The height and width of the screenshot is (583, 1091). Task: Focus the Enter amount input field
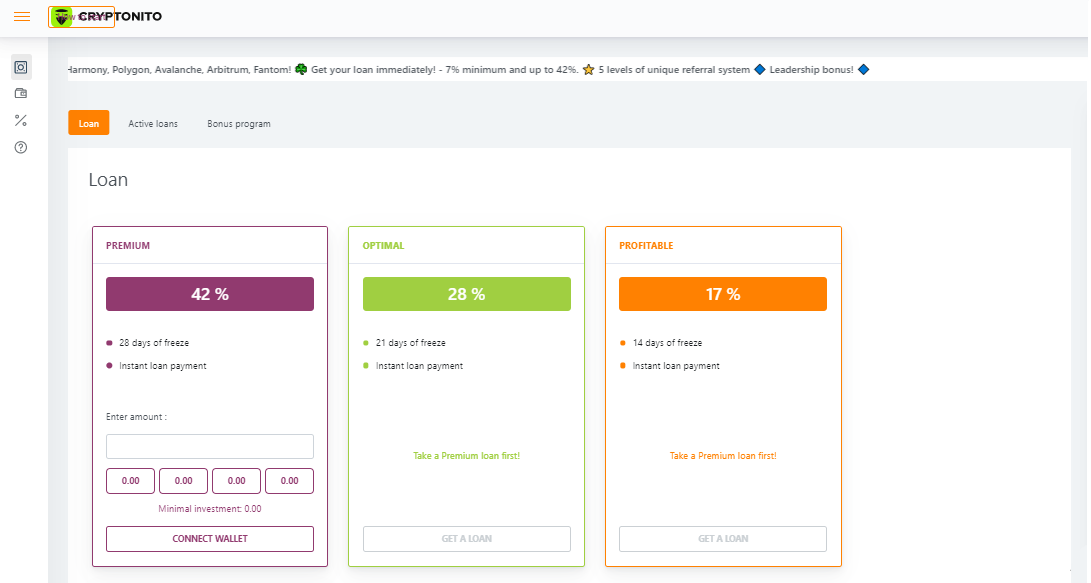[x=209, y=447]
